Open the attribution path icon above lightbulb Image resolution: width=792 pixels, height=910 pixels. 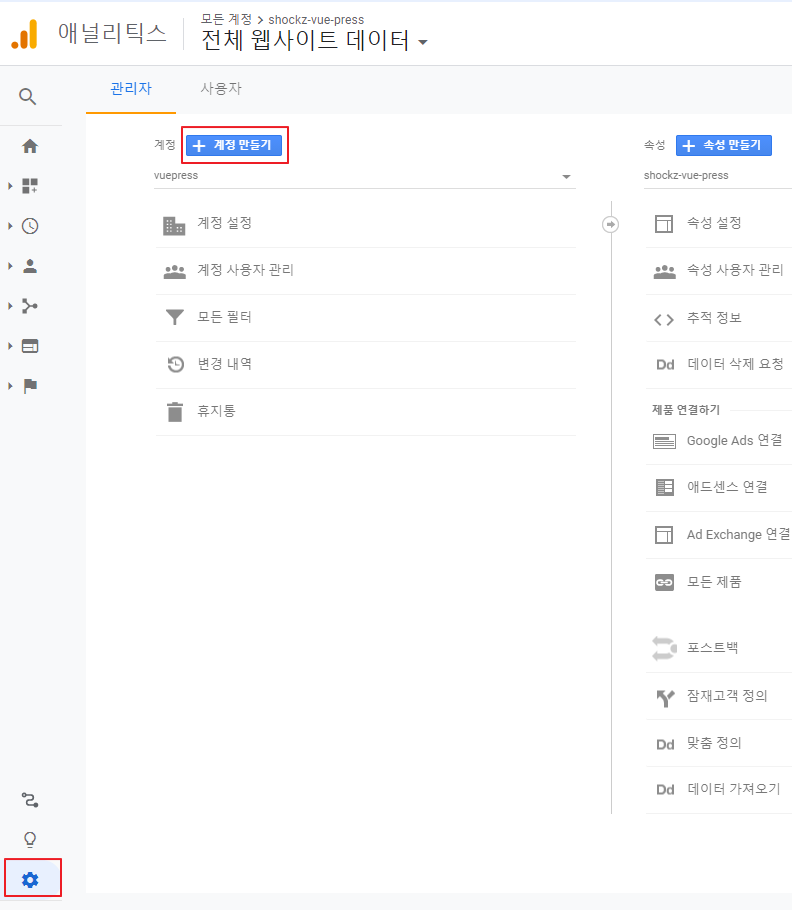[x=30, y=799]
